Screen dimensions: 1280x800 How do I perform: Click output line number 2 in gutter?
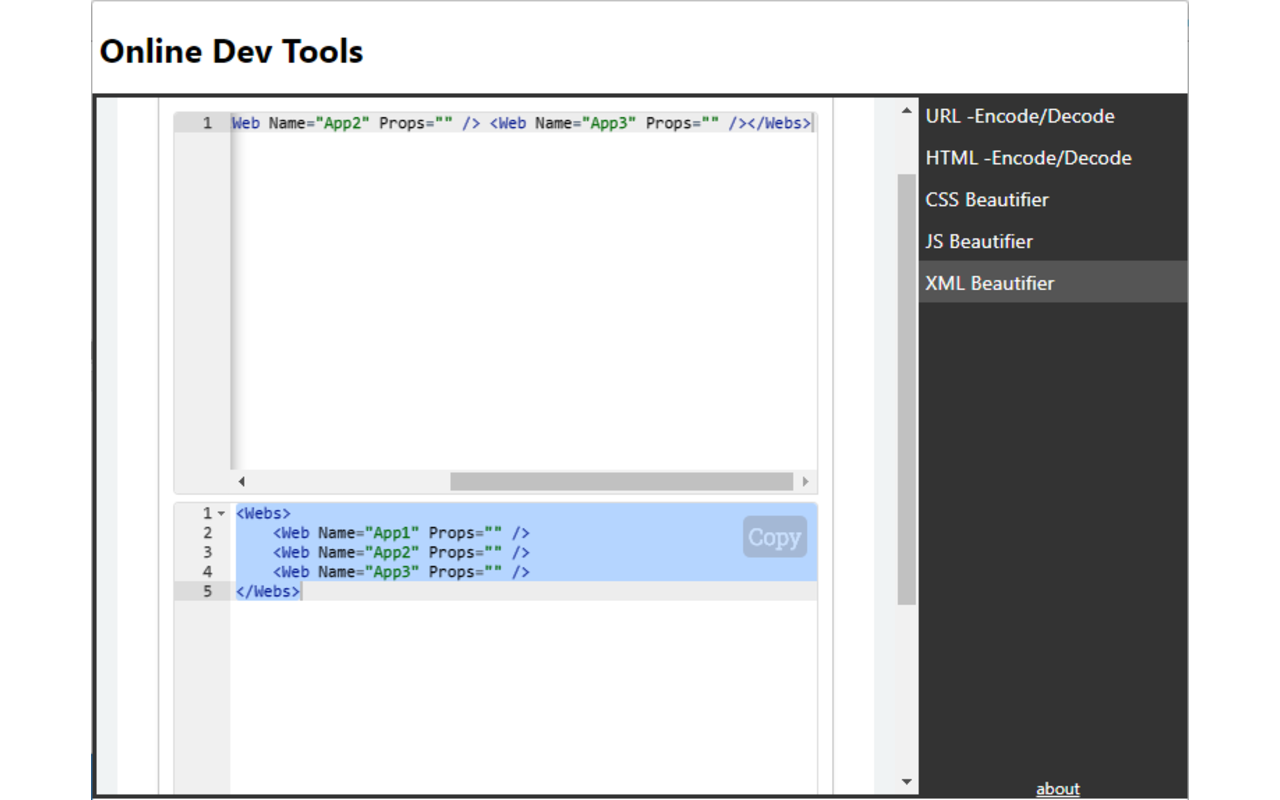click(207, 533)
